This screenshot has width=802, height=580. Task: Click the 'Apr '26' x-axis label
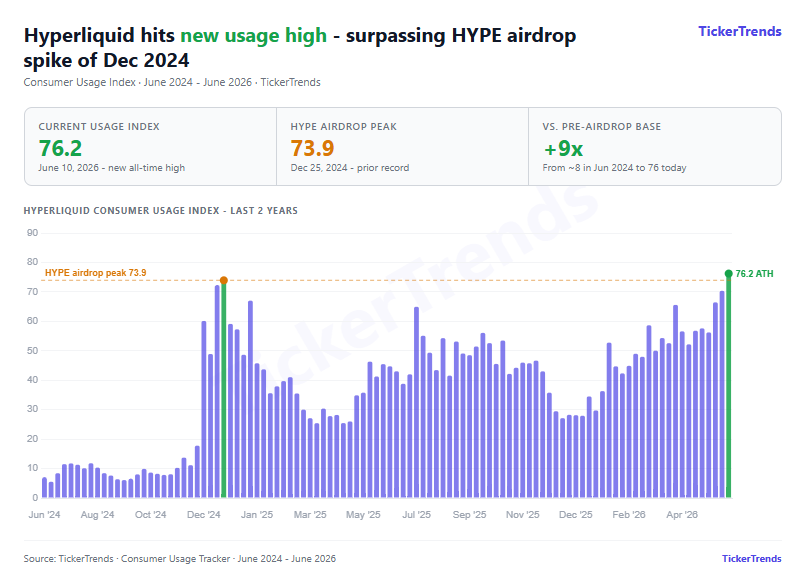pos(682,515)
